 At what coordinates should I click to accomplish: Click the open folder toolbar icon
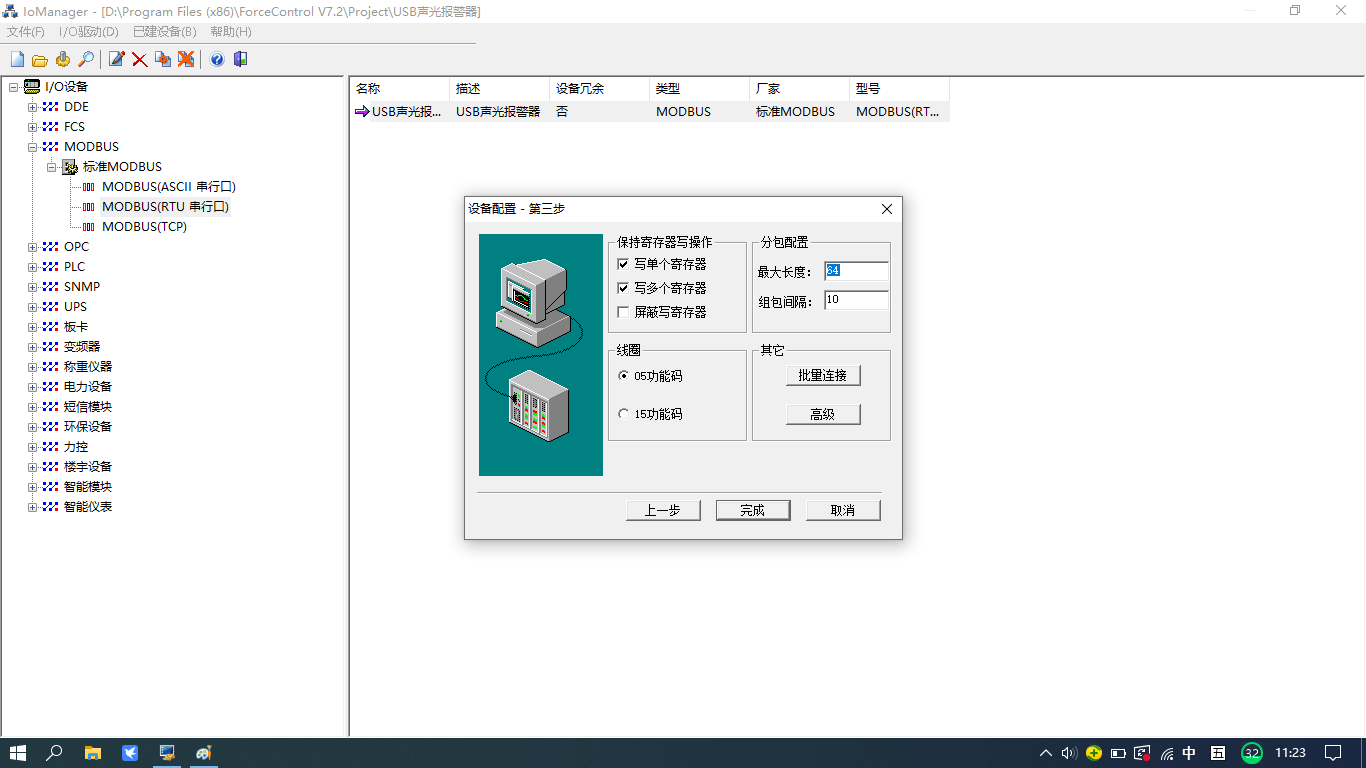40,60
